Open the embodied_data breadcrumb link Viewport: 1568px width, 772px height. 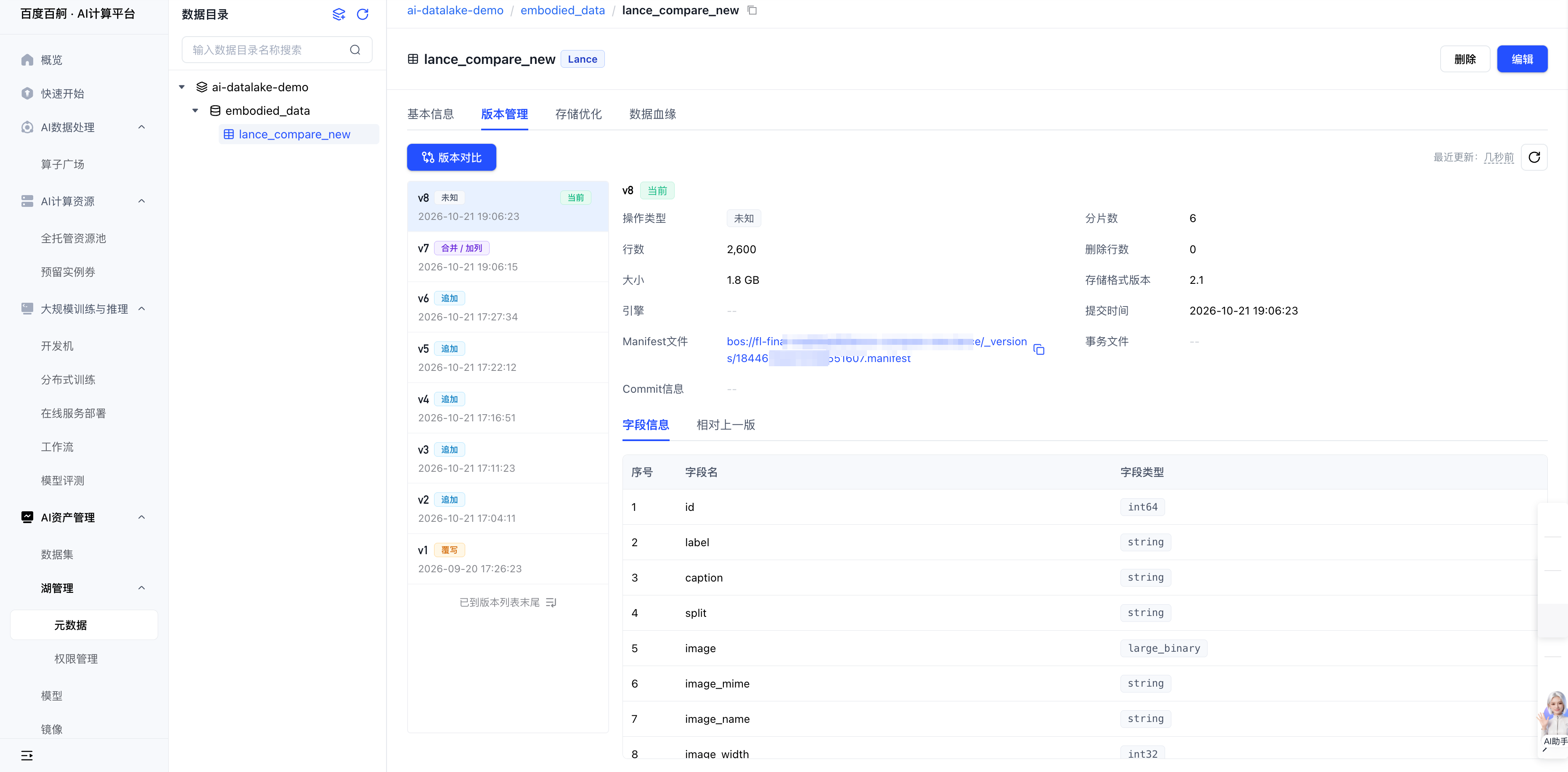562,11
